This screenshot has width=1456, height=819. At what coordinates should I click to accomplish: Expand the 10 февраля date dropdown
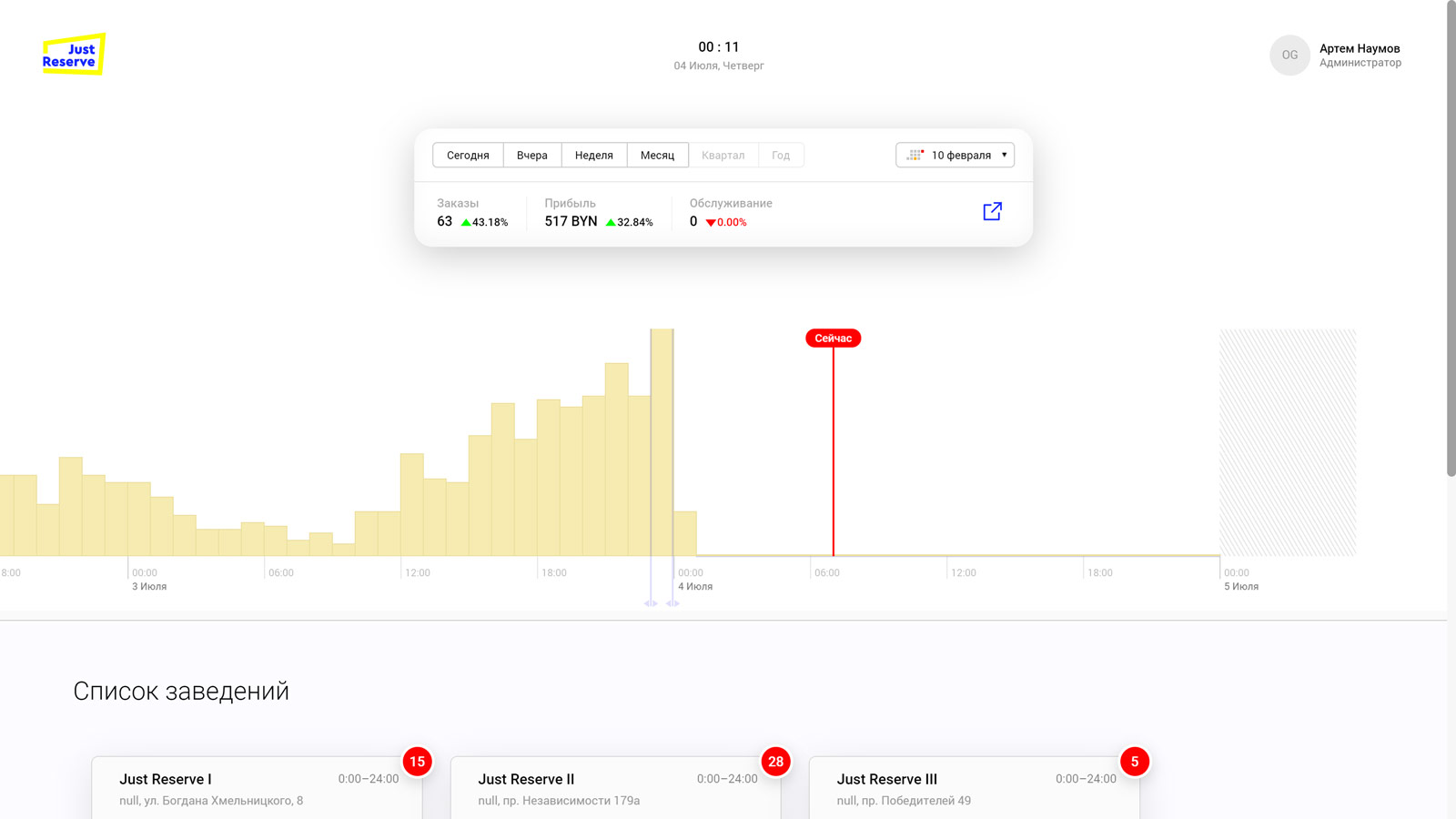(960, 156)
